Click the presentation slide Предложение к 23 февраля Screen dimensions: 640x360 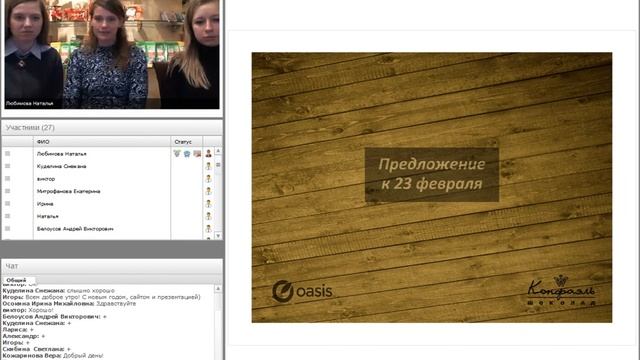431,187
